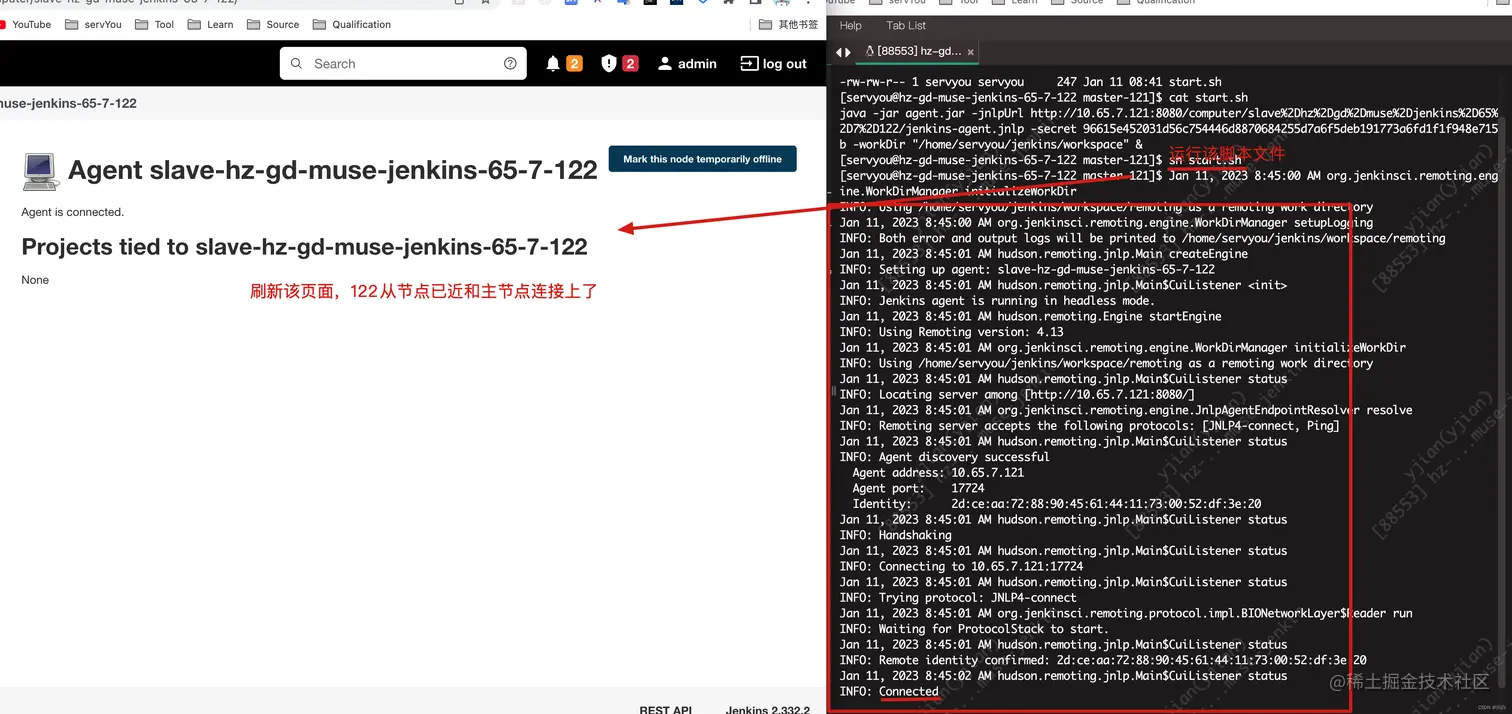Click the terminal tab scroll-right arrow
Image resolution: width=1512 pixels, height=714 pixels.
pos(849,51)
